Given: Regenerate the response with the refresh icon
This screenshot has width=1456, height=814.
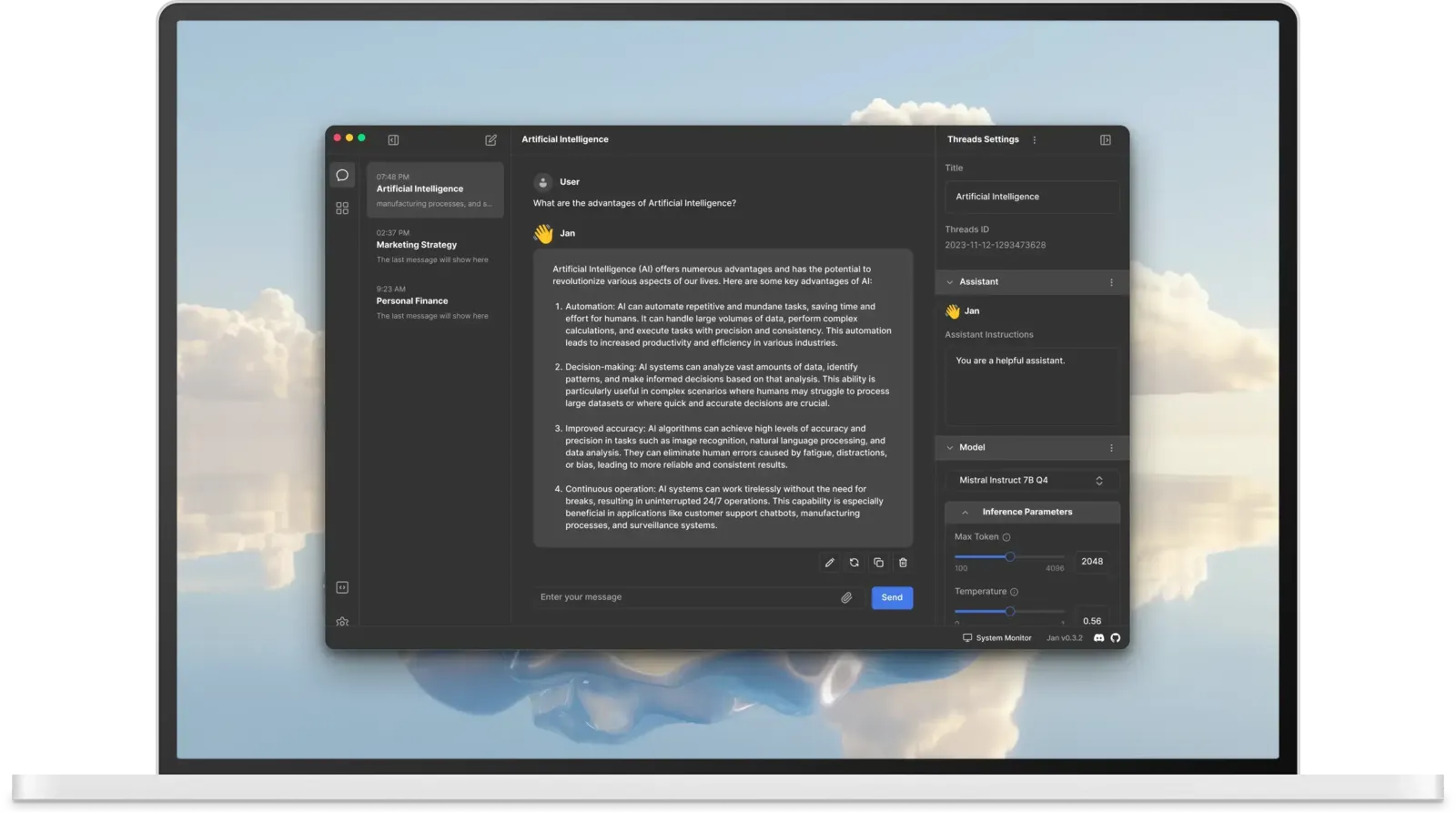Looking at the screenshot, I should click(x=854, y=563).
